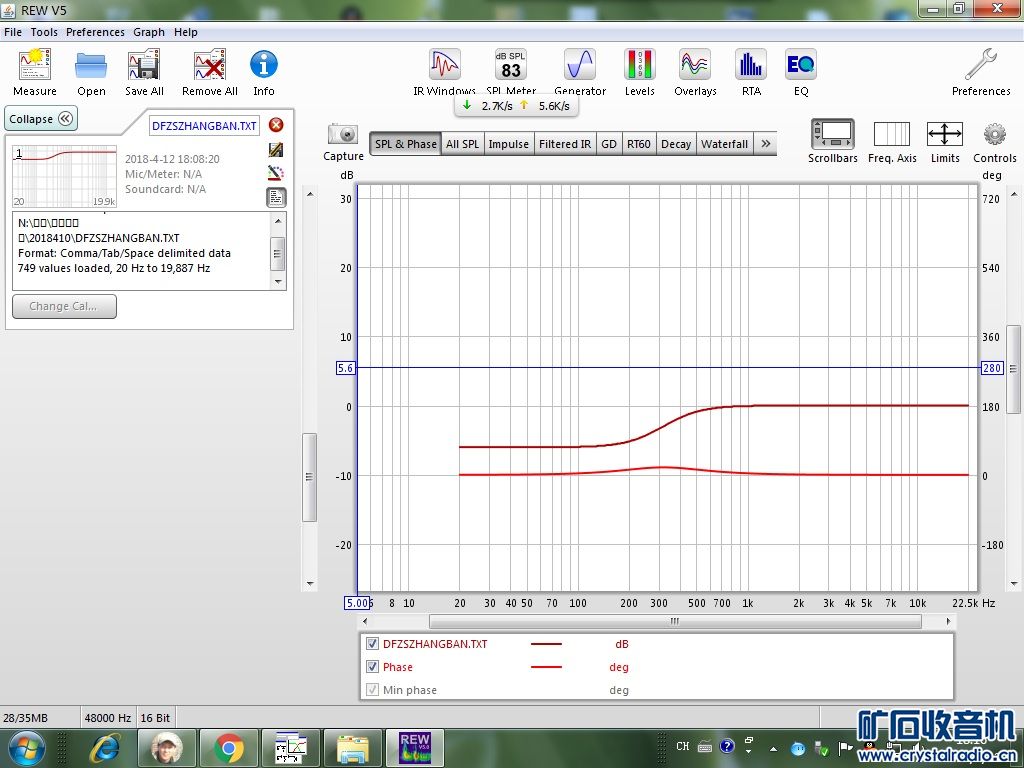1024x768 pixels.
Task: Collapse the measurements side panel
Action: pos(41,119)
